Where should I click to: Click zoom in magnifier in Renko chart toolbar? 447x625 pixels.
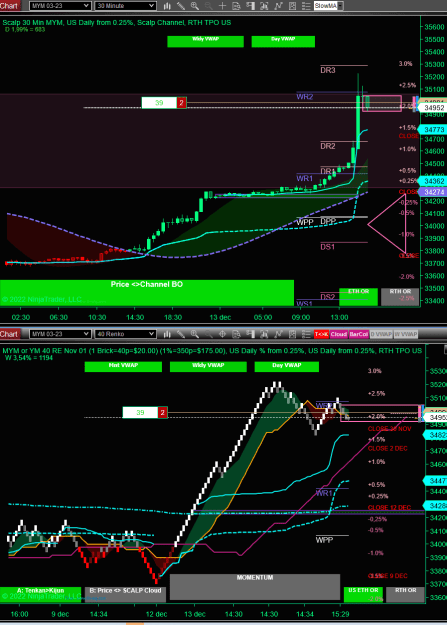[x=195, y=334]
